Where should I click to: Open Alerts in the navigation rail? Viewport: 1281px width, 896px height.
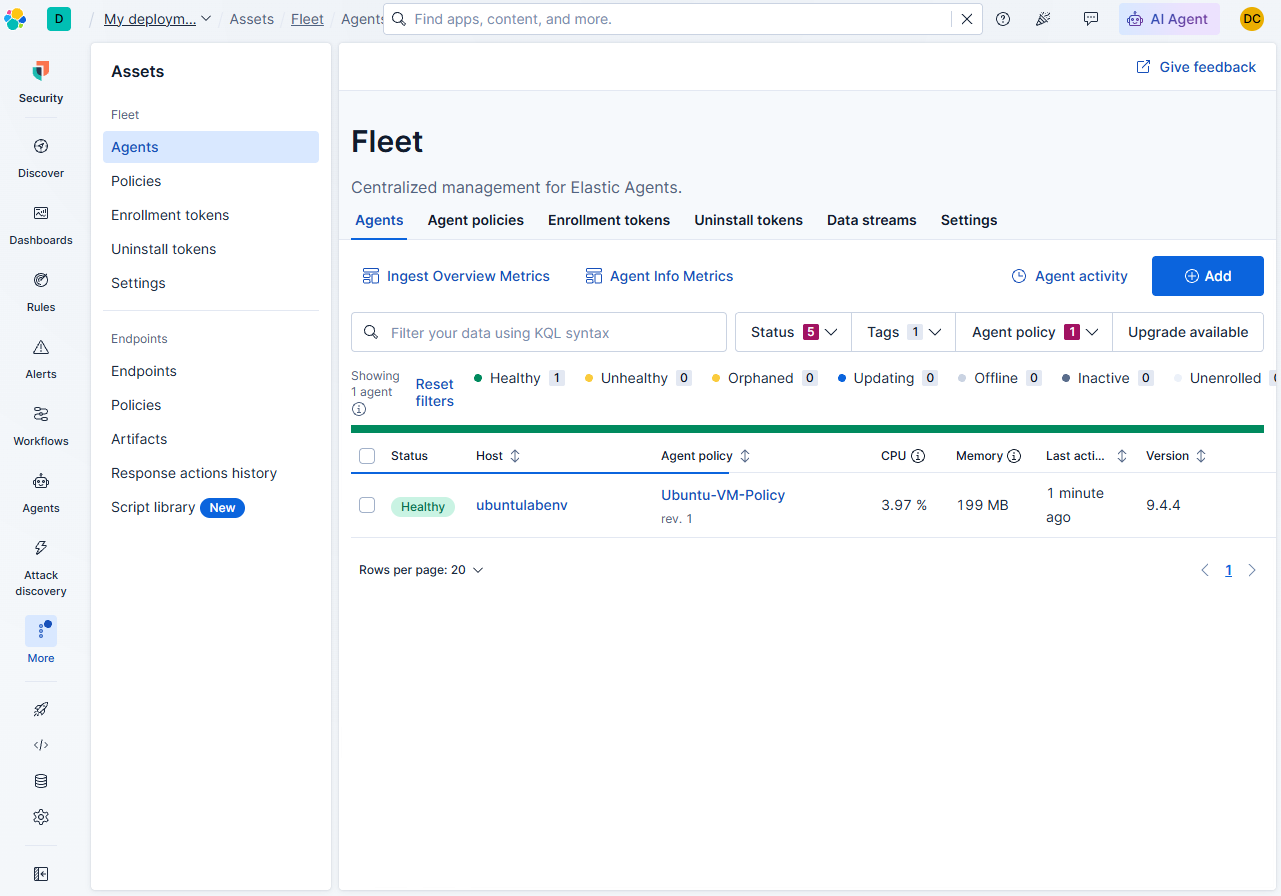point(41,358)
